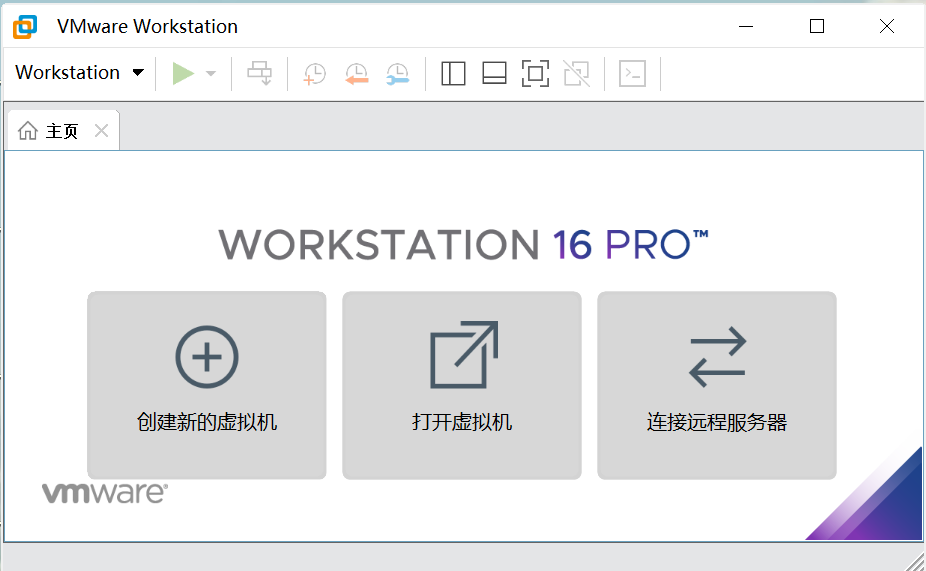The width and height of the screenshot is (926, 571).
Task: Click the window resize grip corner
Action: 915,561
